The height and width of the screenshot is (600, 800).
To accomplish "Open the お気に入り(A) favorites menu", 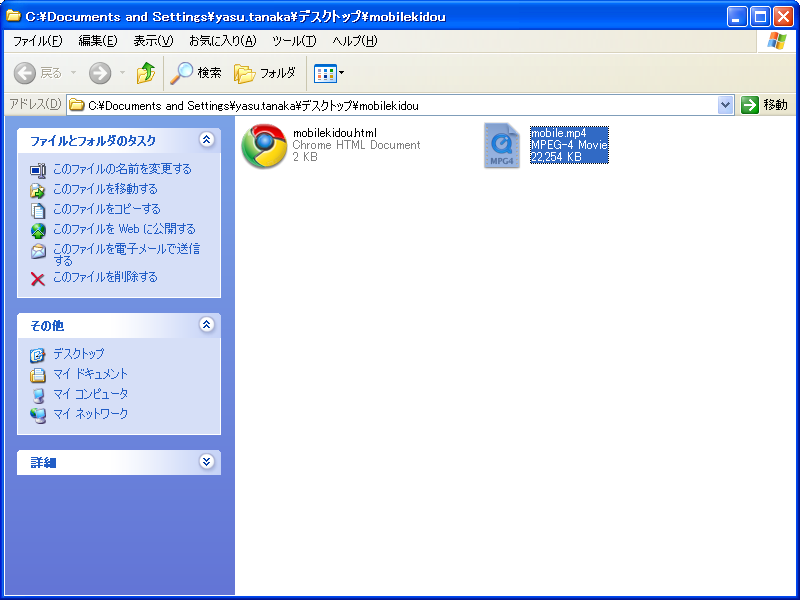I will click(x=222, y=41).
